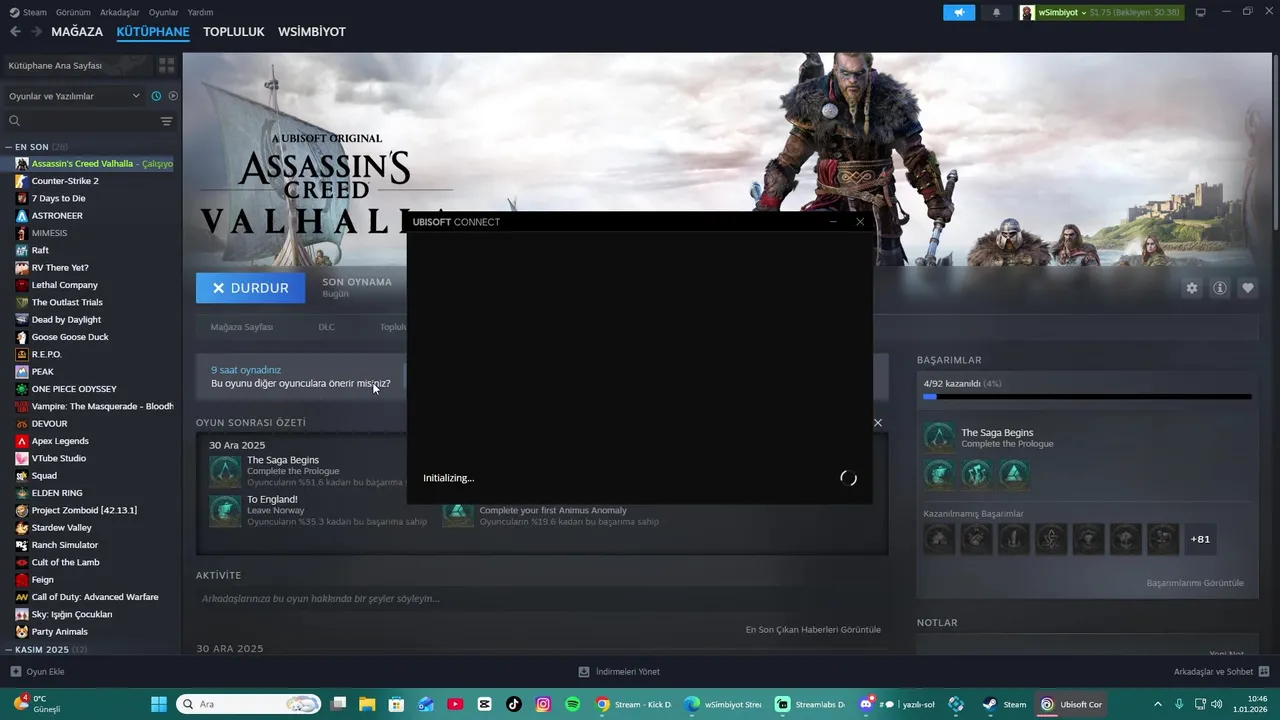Show the +81 unearned achievements
The width and height of the screenshot is (1280, 720).
point(1200,539)
